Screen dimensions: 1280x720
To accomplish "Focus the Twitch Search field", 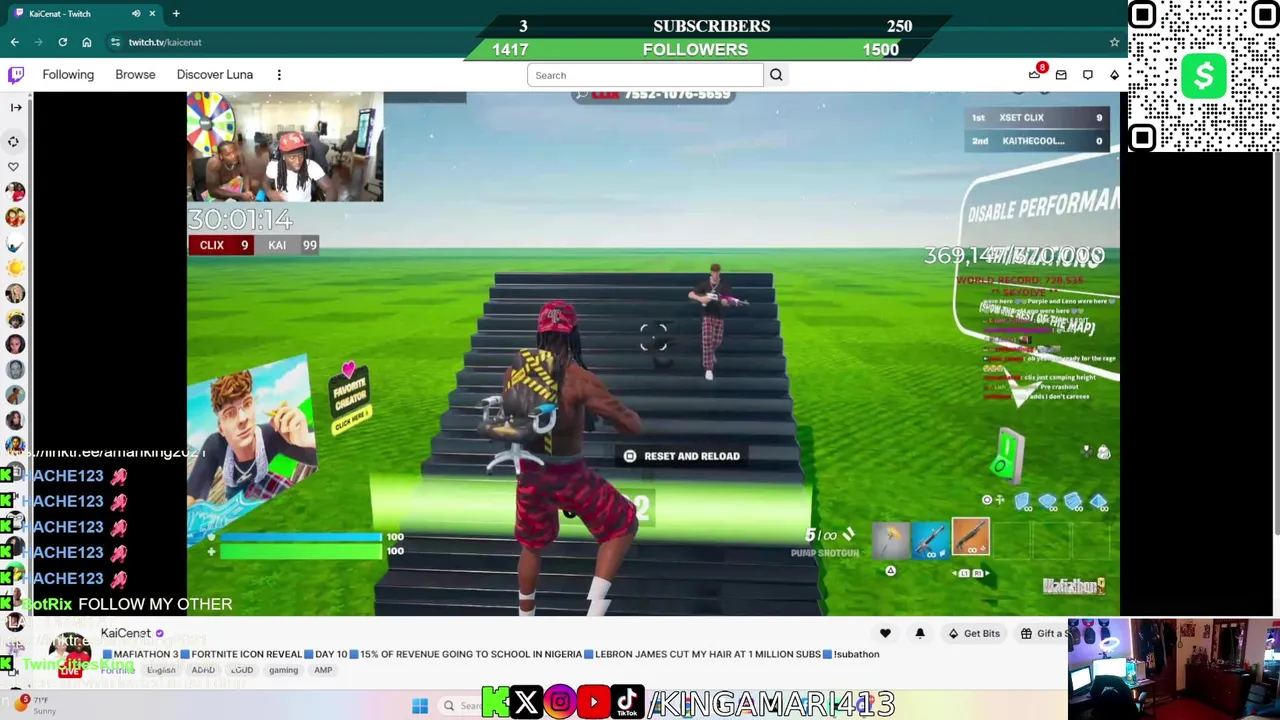I will [x=645, y=75].
